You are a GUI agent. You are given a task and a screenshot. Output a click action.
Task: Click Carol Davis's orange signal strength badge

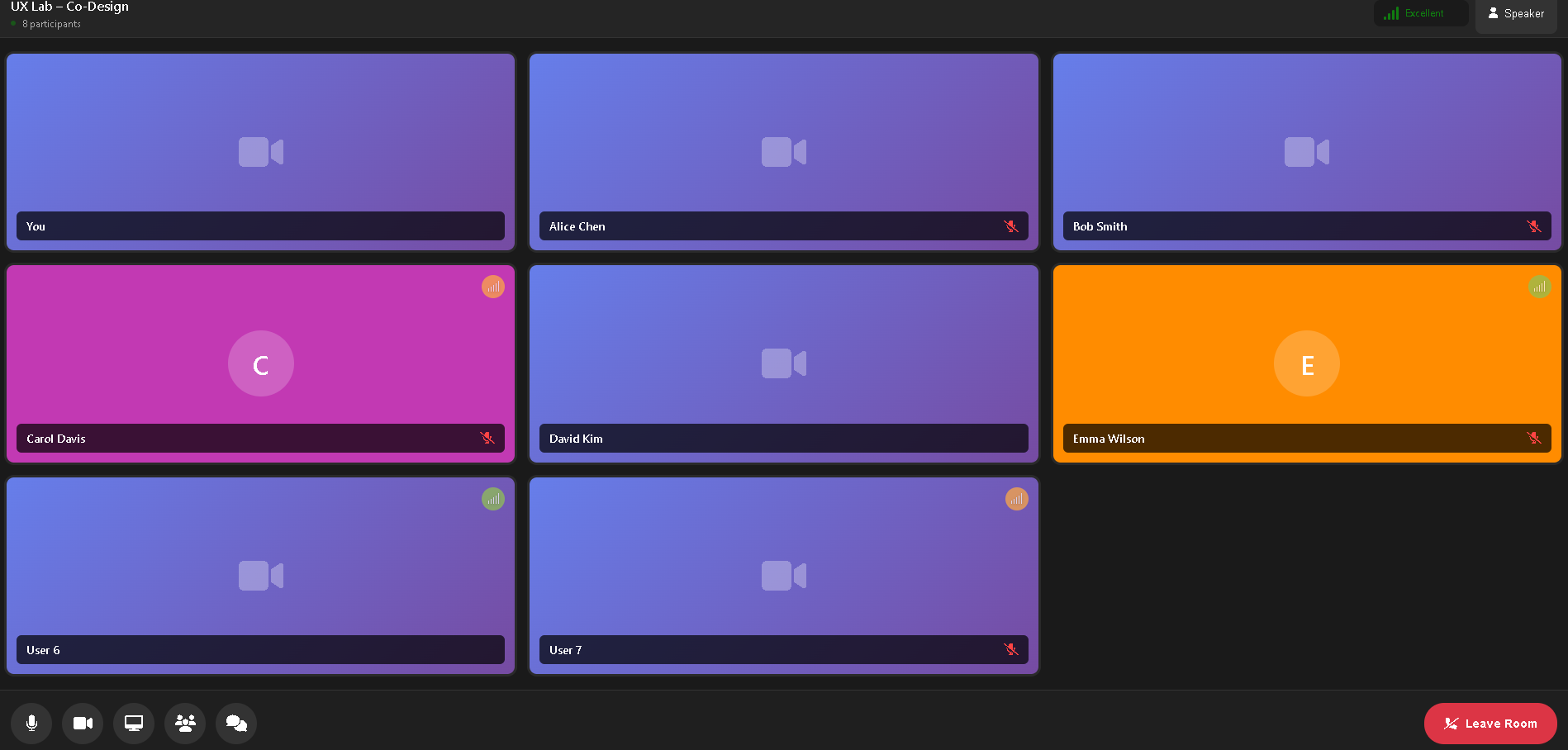point(493,287)
